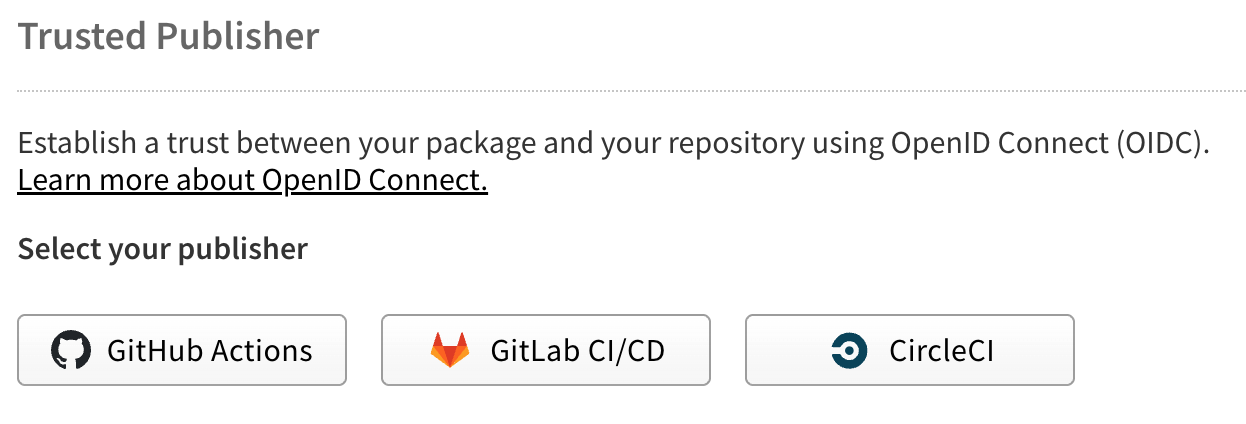Screen dimensions: 1246x424
Task: Choose the GitLab CI/CD publisher button
Action: pos(545,350)
